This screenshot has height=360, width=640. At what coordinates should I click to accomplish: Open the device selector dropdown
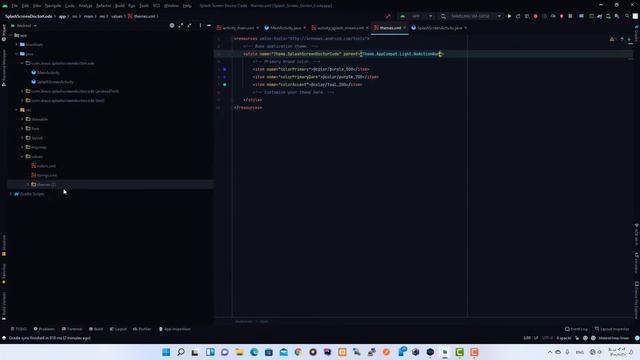(471, 16)
